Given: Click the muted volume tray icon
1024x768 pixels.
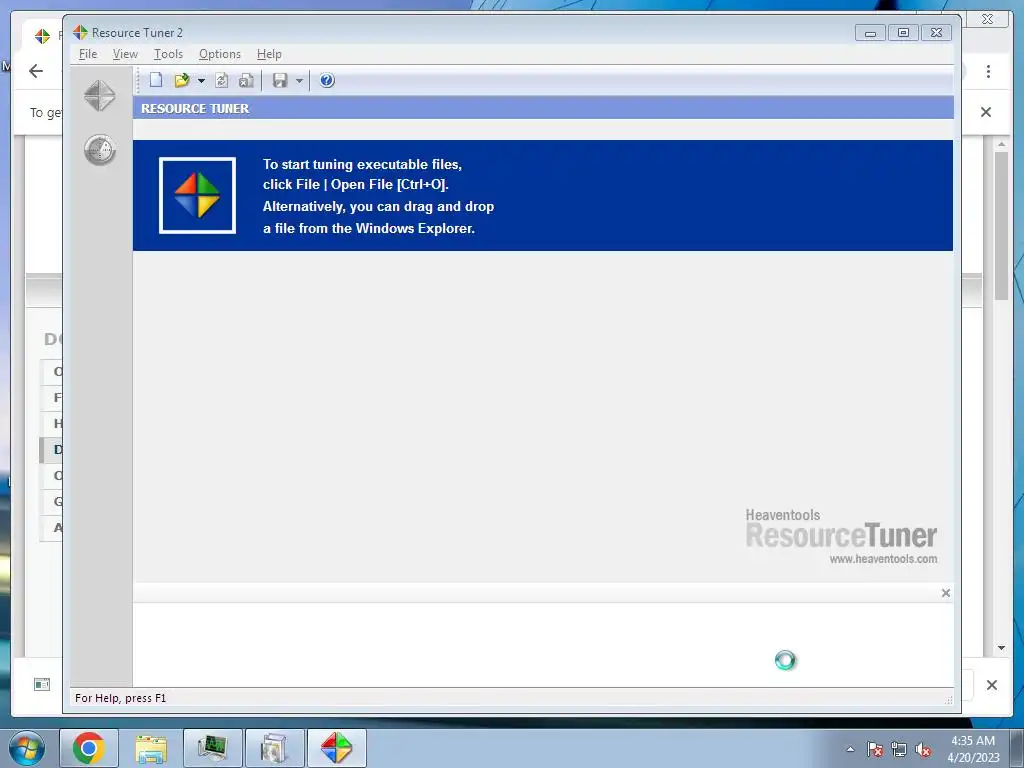Looking at the screenshot, I should pos(923,749).
